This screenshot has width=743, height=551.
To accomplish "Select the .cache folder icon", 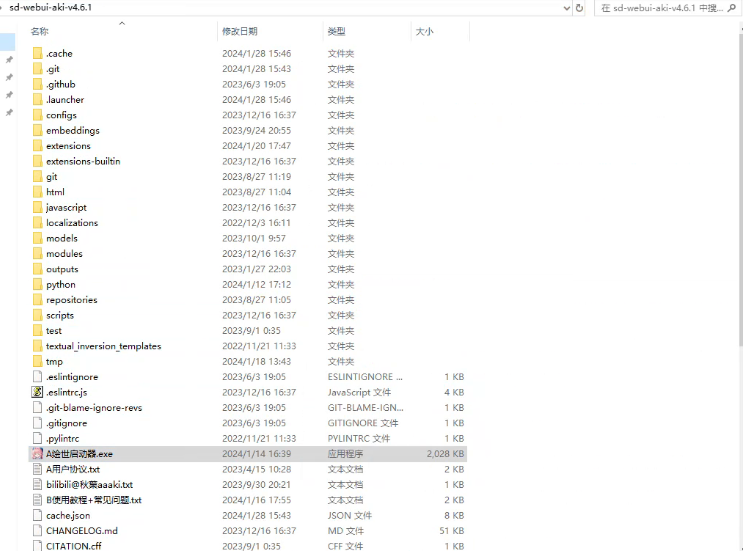I will [38, 53].
